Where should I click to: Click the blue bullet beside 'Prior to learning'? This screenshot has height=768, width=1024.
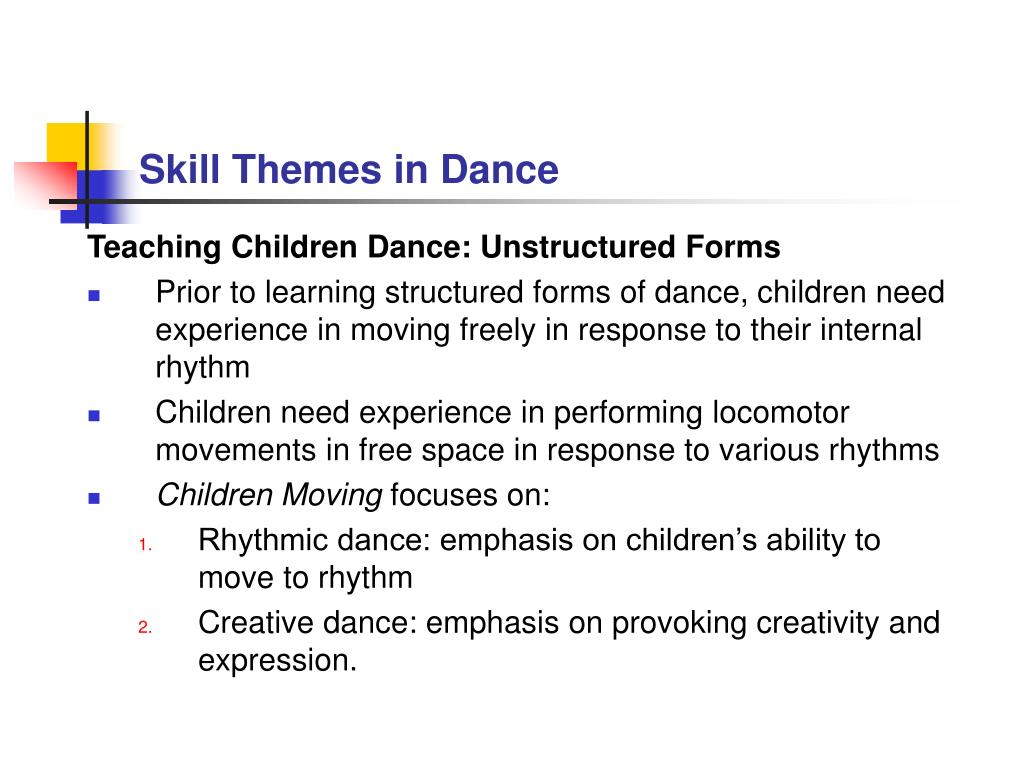click(x=94, y=296)
